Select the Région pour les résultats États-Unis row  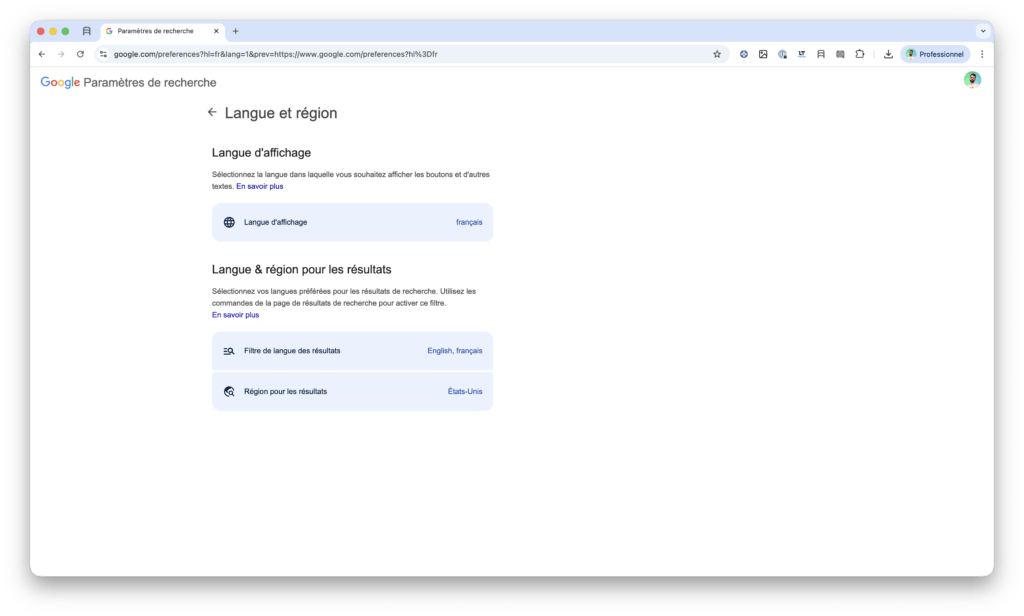352,391
